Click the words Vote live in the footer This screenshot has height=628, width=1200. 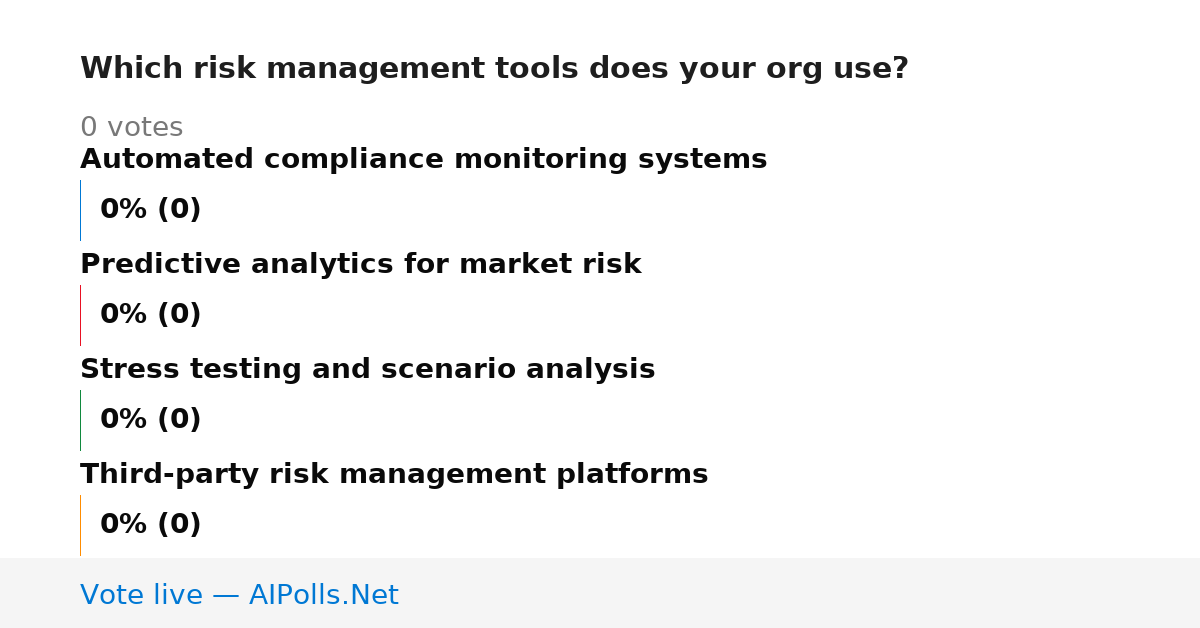coord(141,595)
